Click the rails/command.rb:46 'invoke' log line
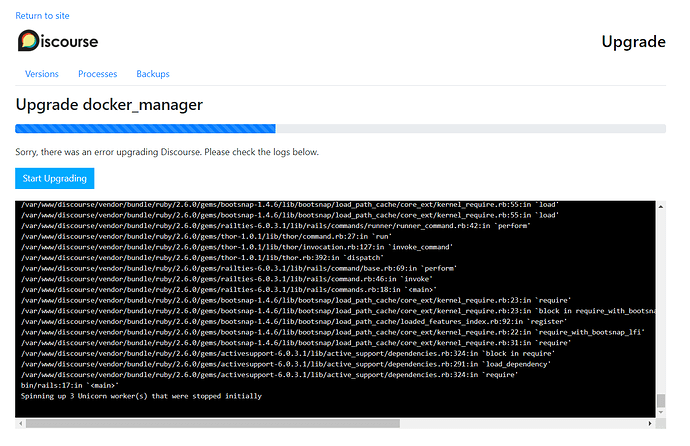 [x=227, y=279]
